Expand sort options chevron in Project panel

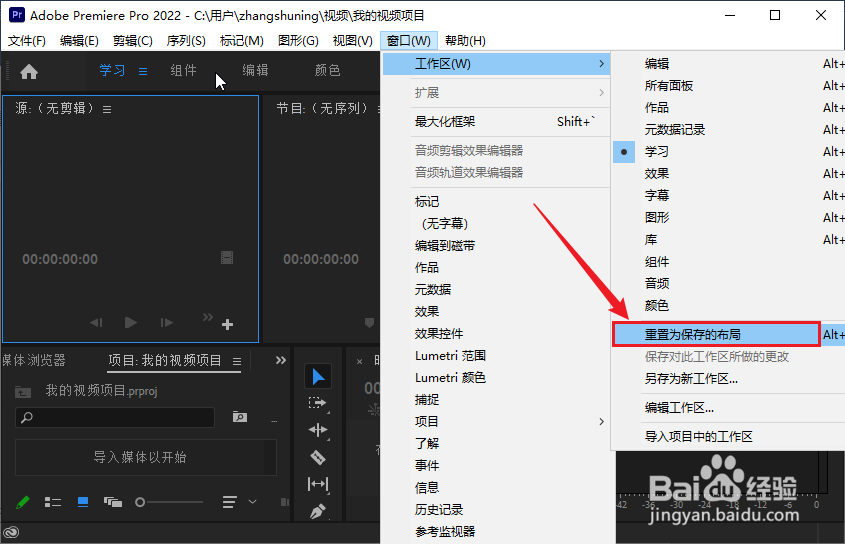pos(252,502)
